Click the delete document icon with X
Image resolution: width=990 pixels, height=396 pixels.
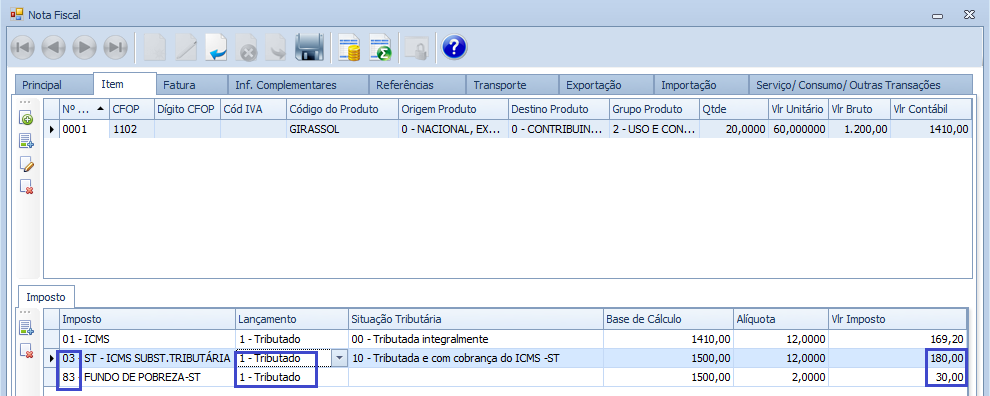tap(248, 48)
